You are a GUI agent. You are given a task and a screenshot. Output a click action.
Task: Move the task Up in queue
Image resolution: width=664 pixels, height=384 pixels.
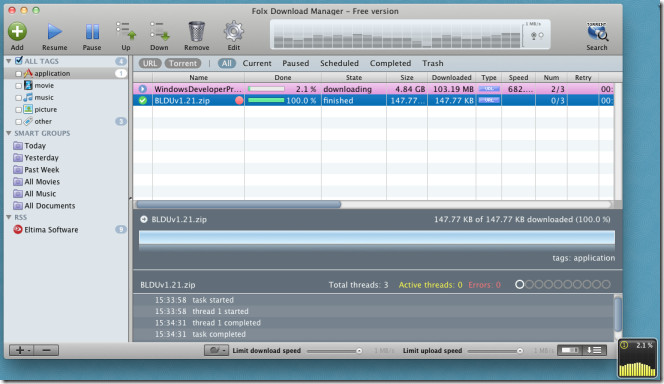pos(126,31)
